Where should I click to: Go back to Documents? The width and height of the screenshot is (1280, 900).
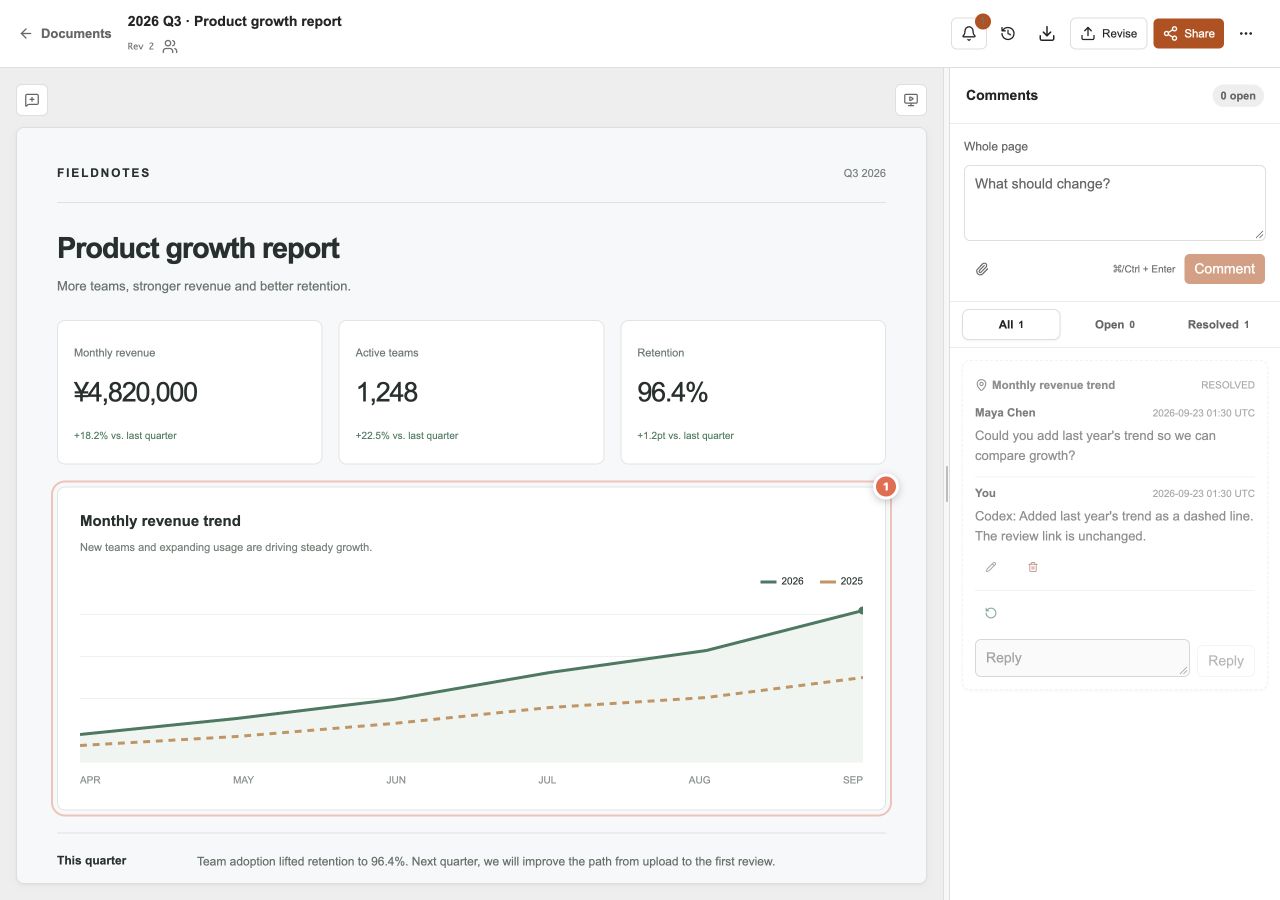click(x=65, y=33)
